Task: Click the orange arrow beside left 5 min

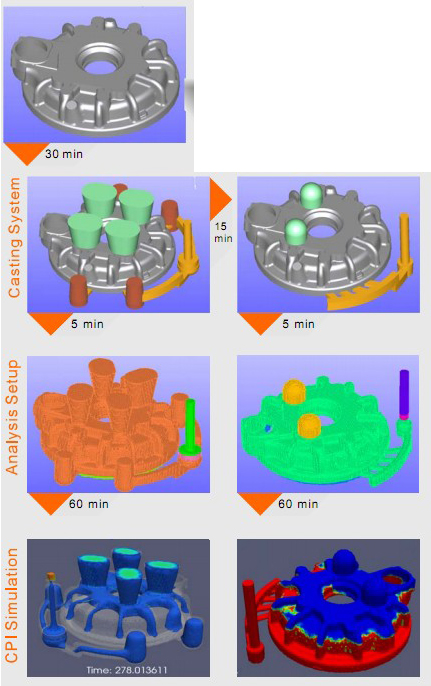Action: (50, 322)
